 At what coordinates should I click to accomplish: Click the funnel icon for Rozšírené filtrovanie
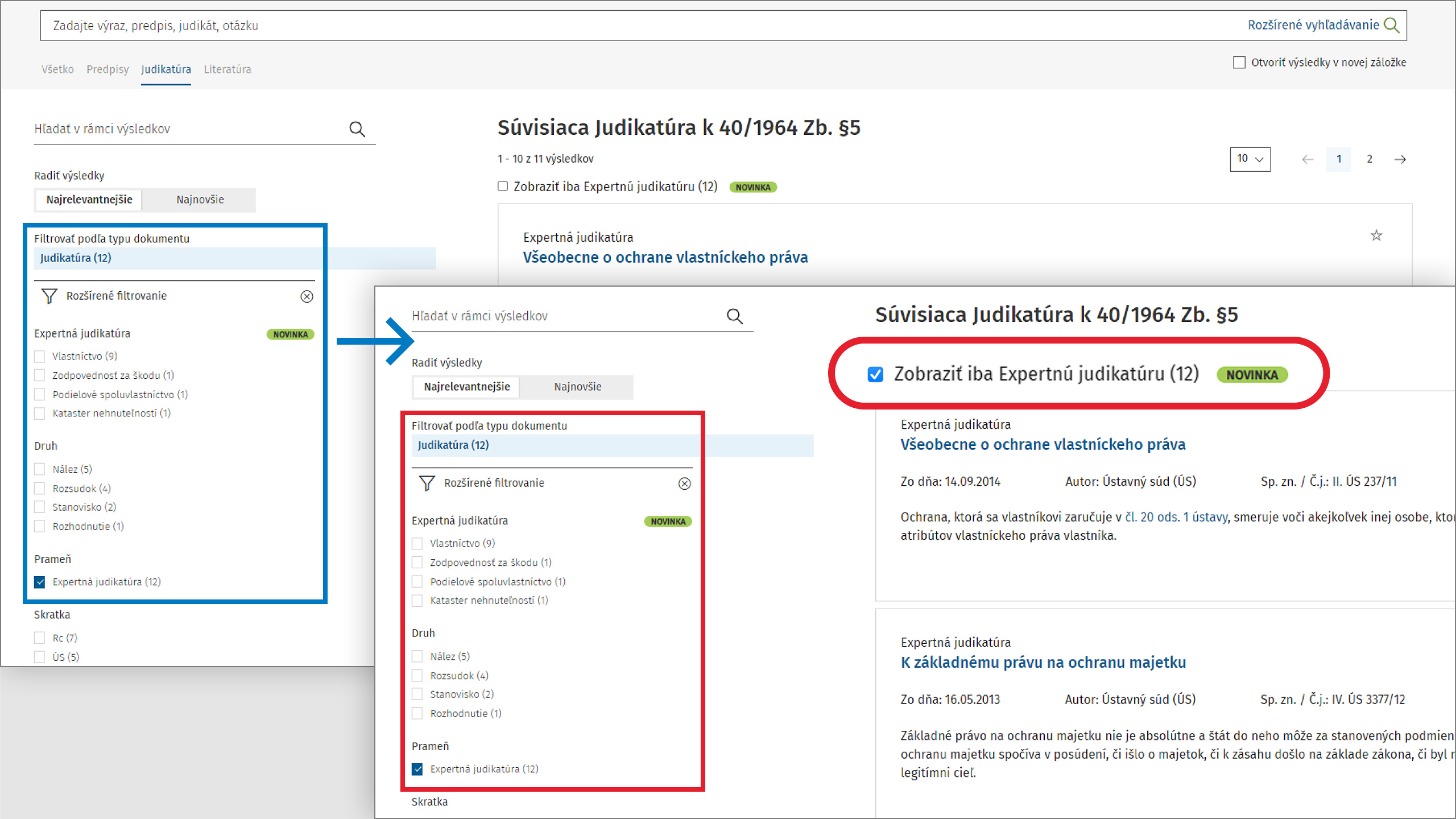49,296
